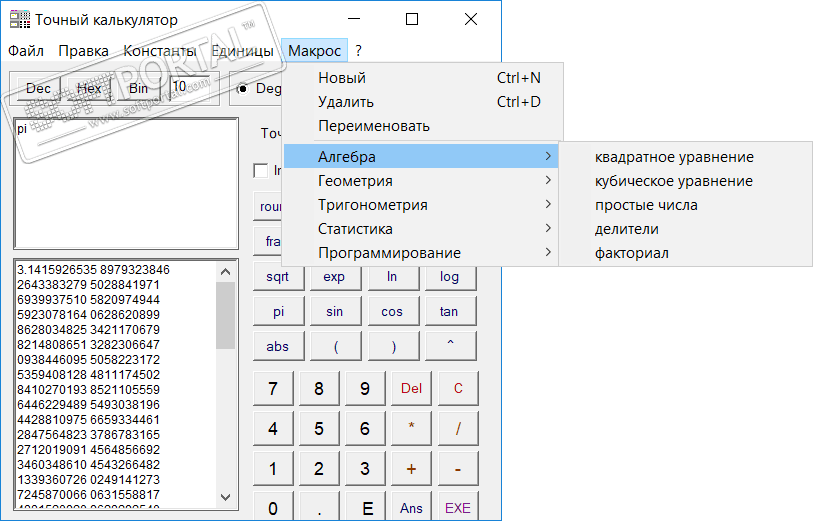Click the results scrollbar thumb
This screenshot has height=521, width=813.
(x=225, y=315)
